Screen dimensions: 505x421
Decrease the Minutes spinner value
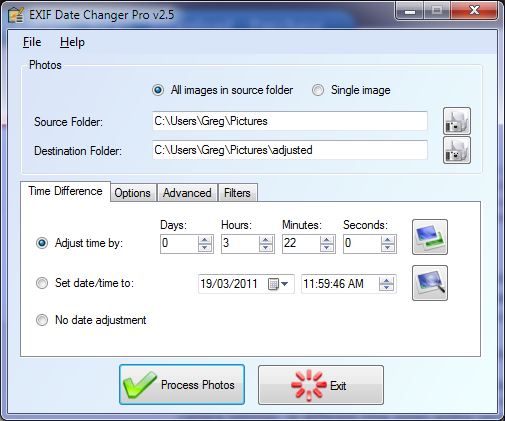pyautogui.click(x=327, y=248)
